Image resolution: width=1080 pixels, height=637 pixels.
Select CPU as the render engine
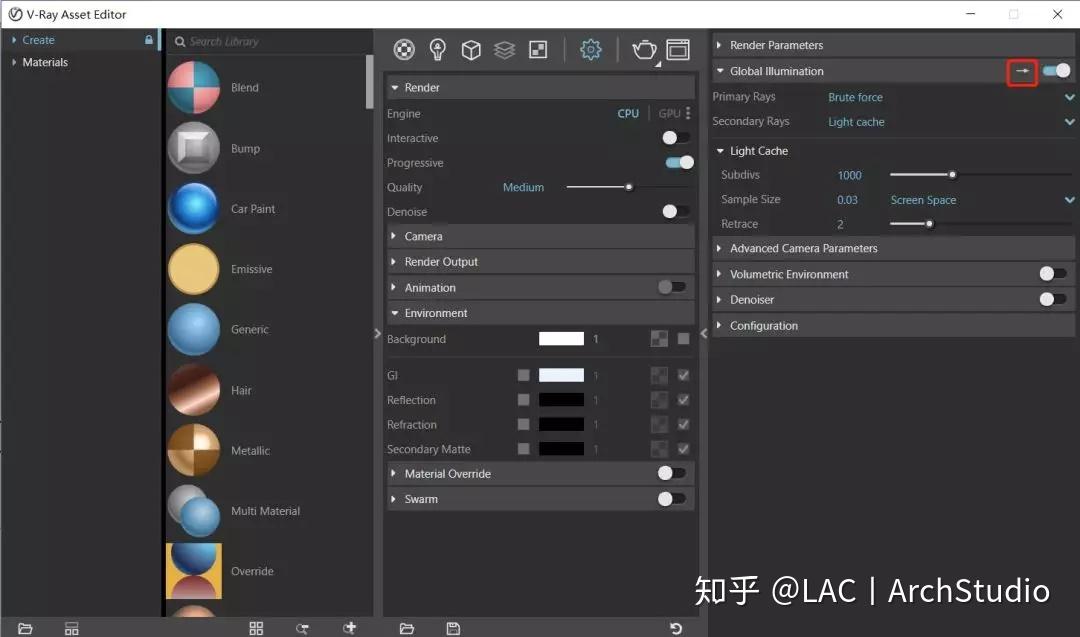[x=628, y=113]
